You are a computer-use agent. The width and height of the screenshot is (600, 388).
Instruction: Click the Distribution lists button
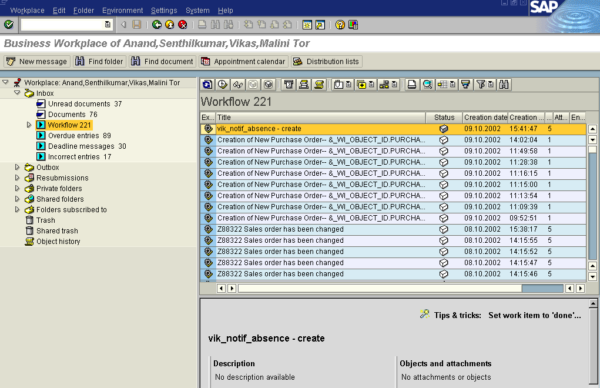point(327,62)
